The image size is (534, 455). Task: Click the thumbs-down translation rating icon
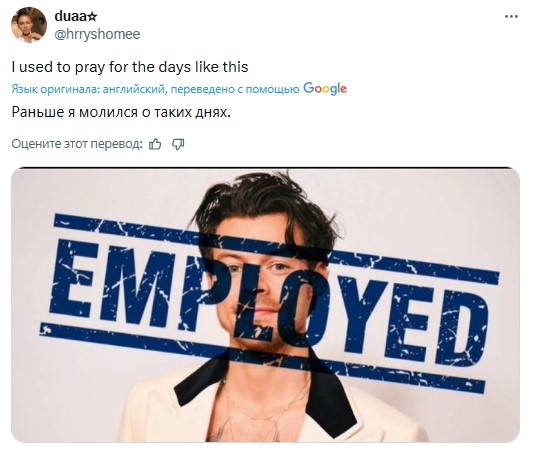point(178,144)
